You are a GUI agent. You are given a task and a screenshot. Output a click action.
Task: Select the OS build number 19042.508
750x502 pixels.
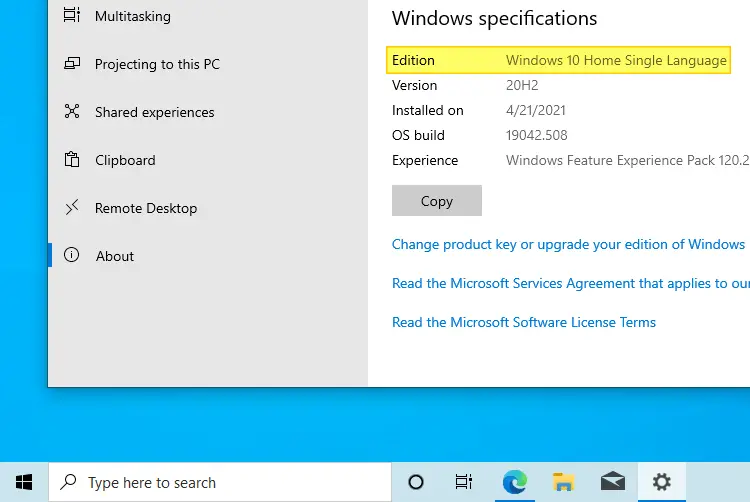537,135
